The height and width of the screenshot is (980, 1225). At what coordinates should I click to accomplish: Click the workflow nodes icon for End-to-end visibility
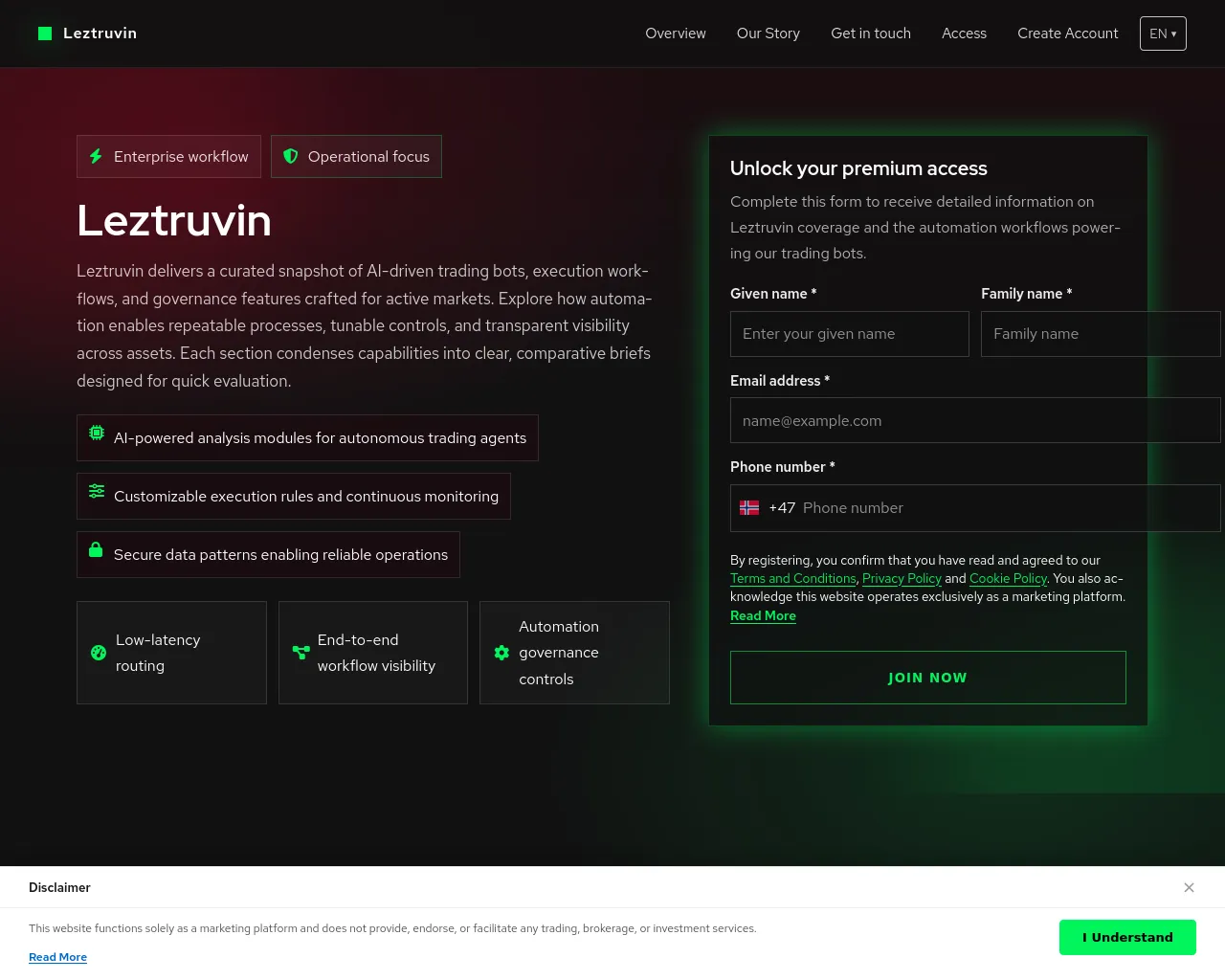[x=301, y=653]
